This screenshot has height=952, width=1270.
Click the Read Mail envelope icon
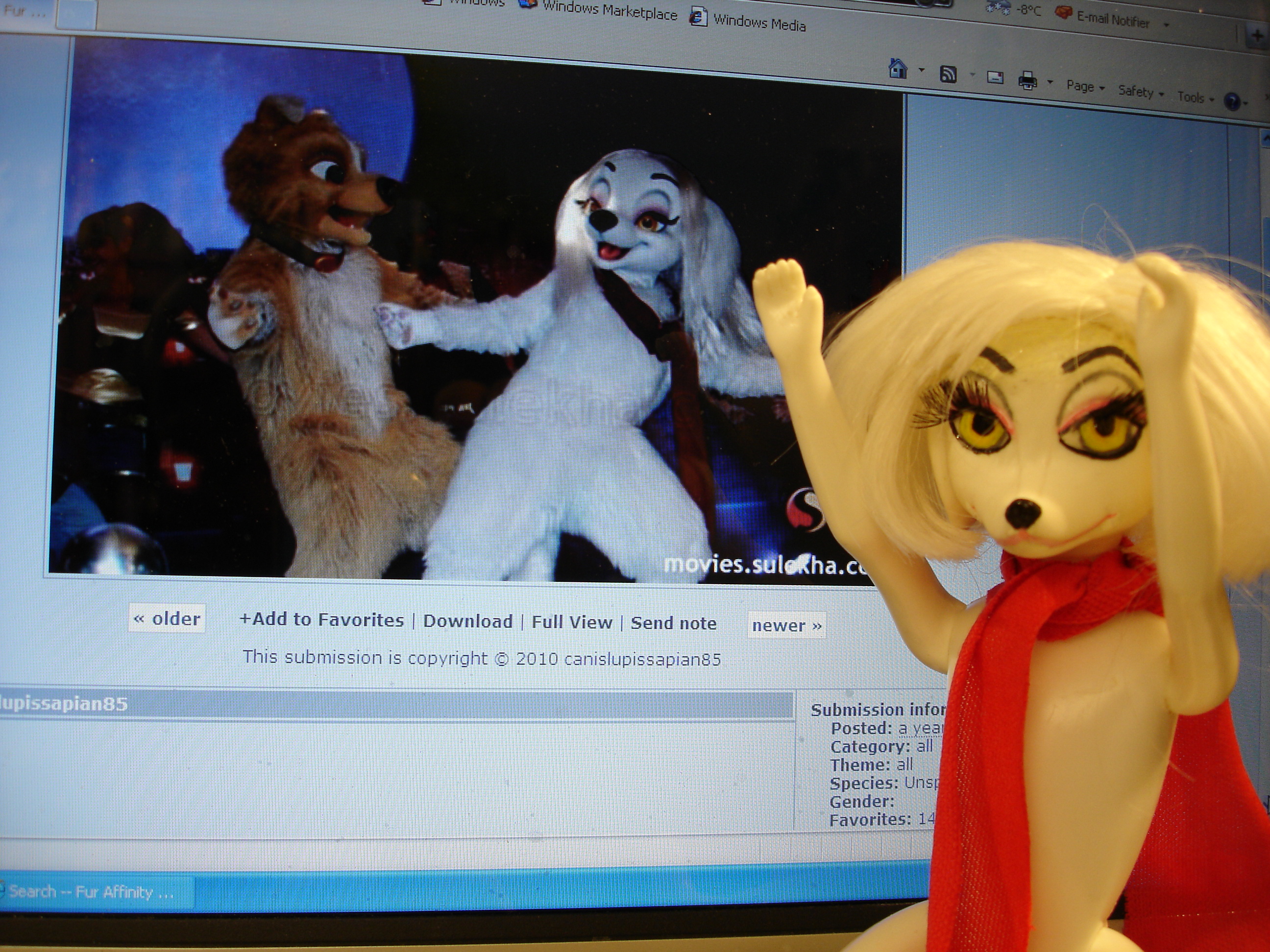coord(995,77)
